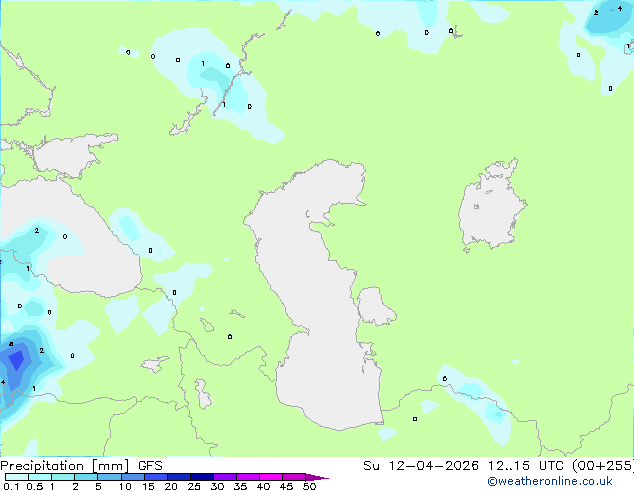This screenshot has height=490, width=634.
Task: Click the 35–40 mm purple-magenta legend swatch
Action: pyautogui.click(x=247, y=477)
